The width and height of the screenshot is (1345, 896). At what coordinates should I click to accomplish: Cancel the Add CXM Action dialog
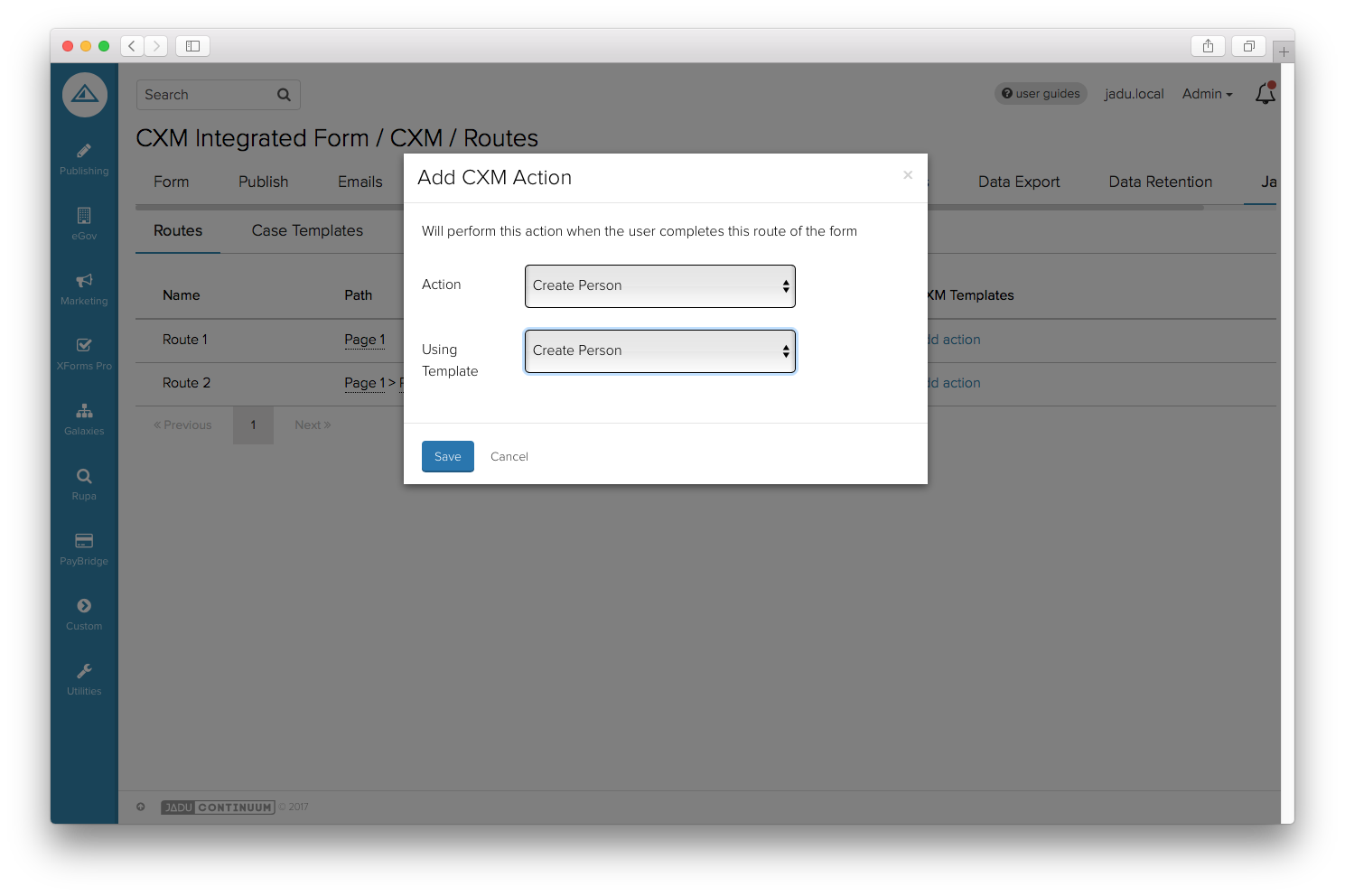509,457
